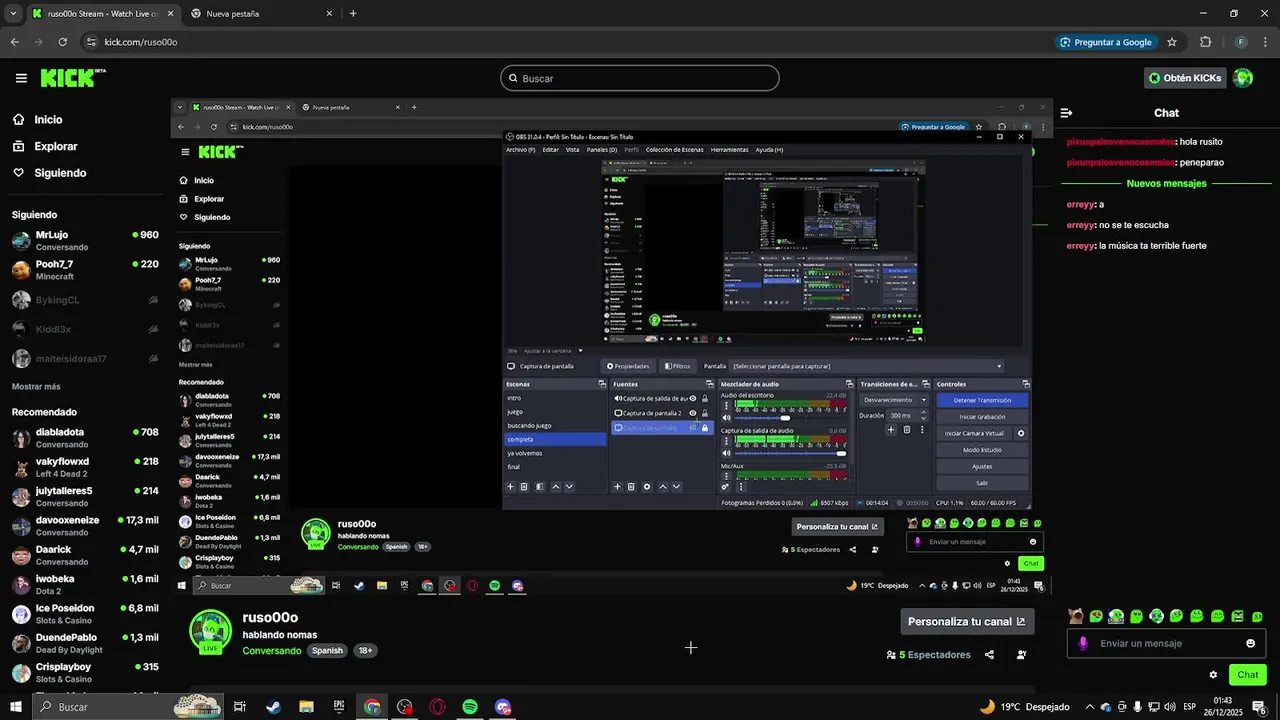Toggle eye for Captura de pantalla 2 in streamed OBS
Image resolution: width=1280 pixels, height=720 pixels.
692,413
